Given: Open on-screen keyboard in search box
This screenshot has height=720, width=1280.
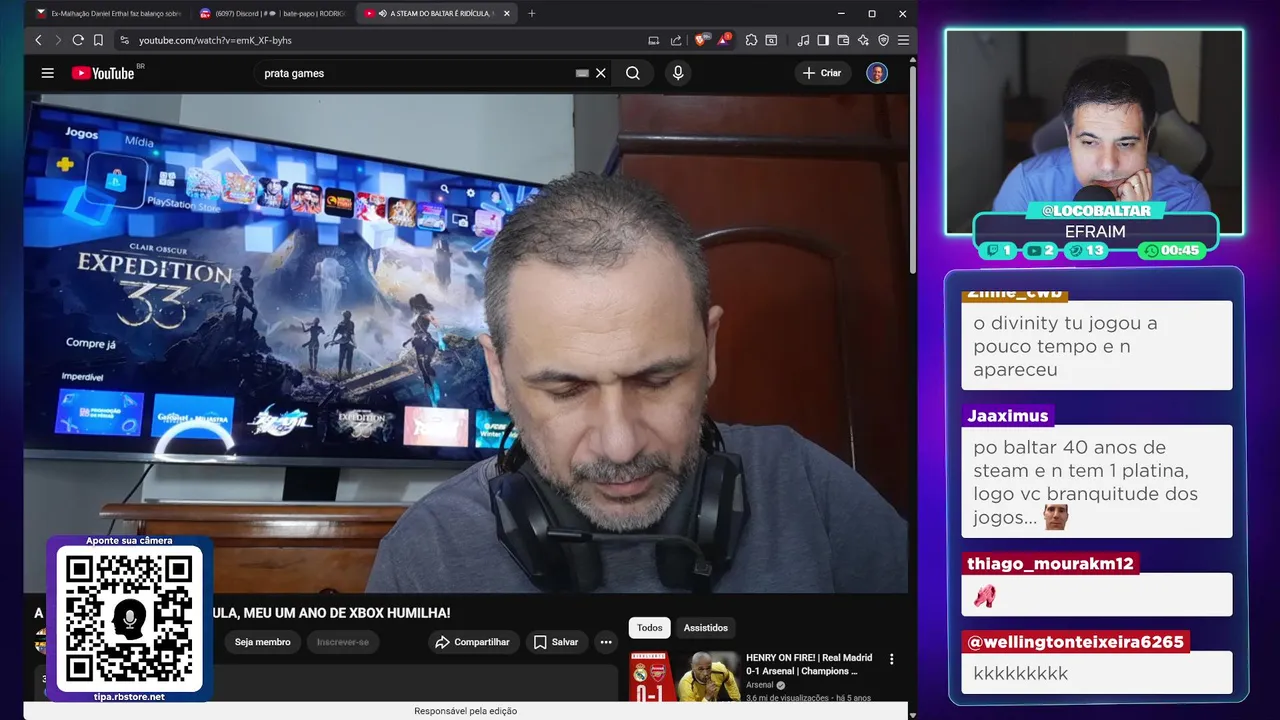Looking at the screenshot, I should click(x=582, y=73).
